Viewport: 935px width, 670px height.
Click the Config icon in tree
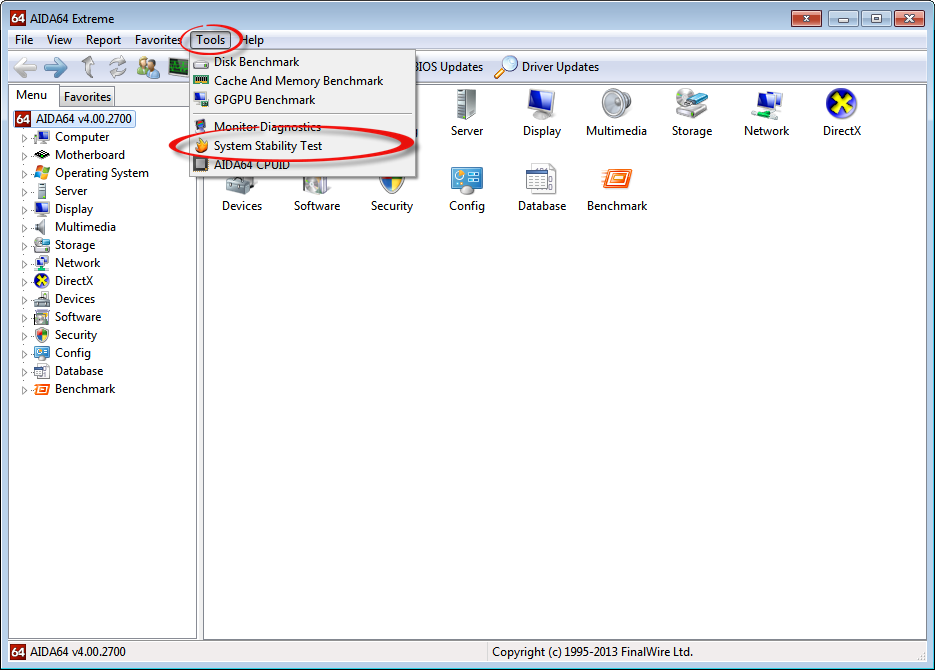(42, 353)
